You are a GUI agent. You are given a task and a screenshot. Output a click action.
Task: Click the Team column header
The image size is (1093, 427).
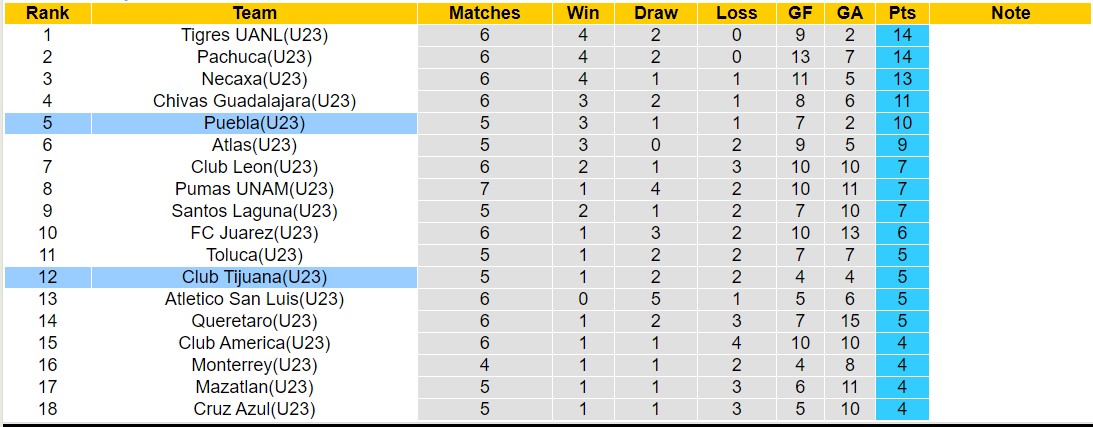[254, 13]
